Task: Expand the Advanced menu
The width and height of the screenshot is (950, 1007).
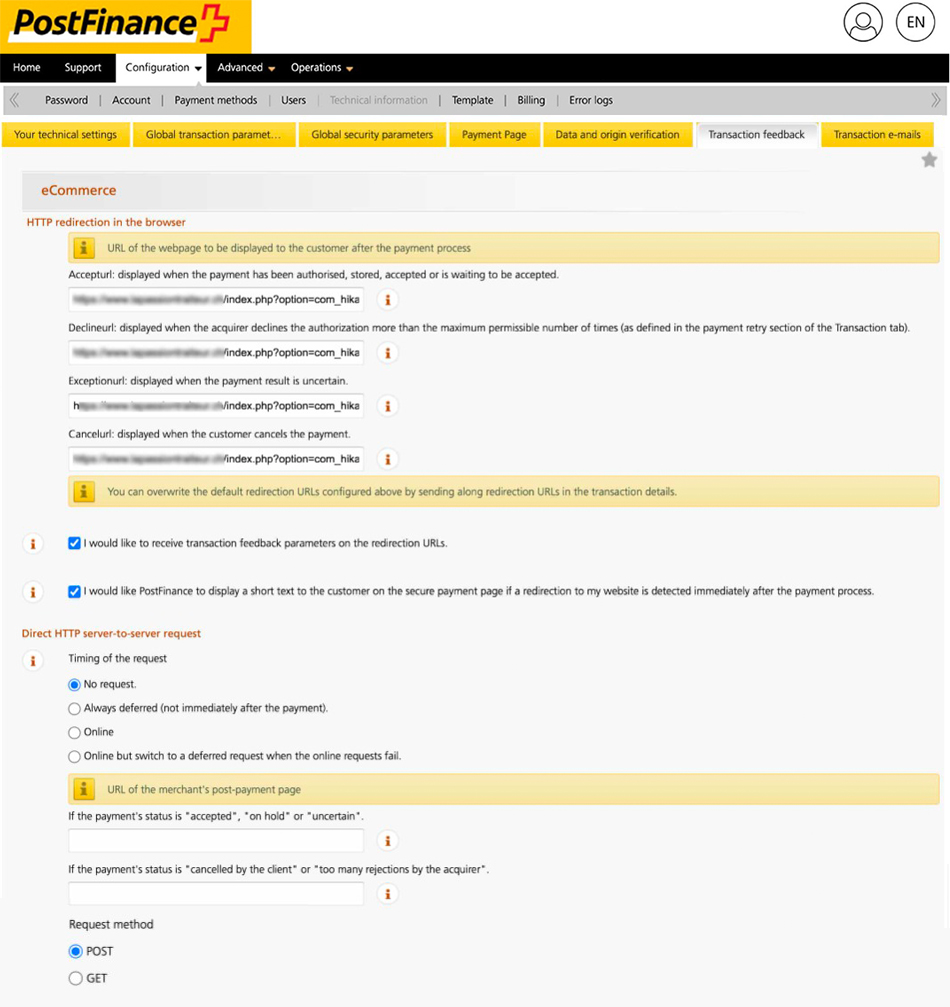Action: click(245, 67)
